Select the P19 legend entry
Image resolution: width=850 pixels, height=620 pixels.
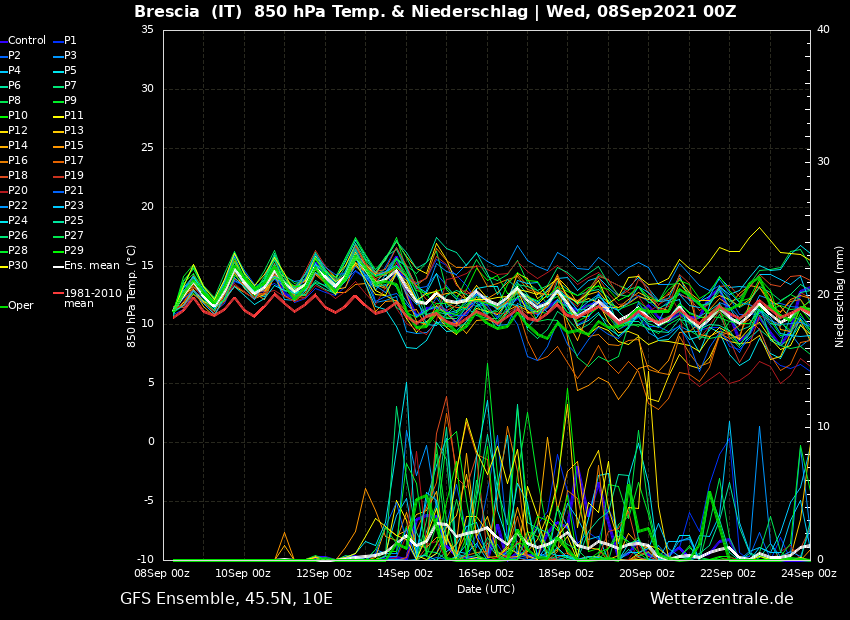(68, 176)
